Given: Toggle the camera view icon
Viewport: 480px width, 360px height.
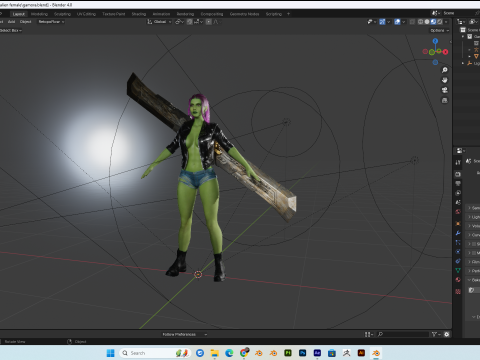Looking at the screenshot, I should click(x=445, y=90).
